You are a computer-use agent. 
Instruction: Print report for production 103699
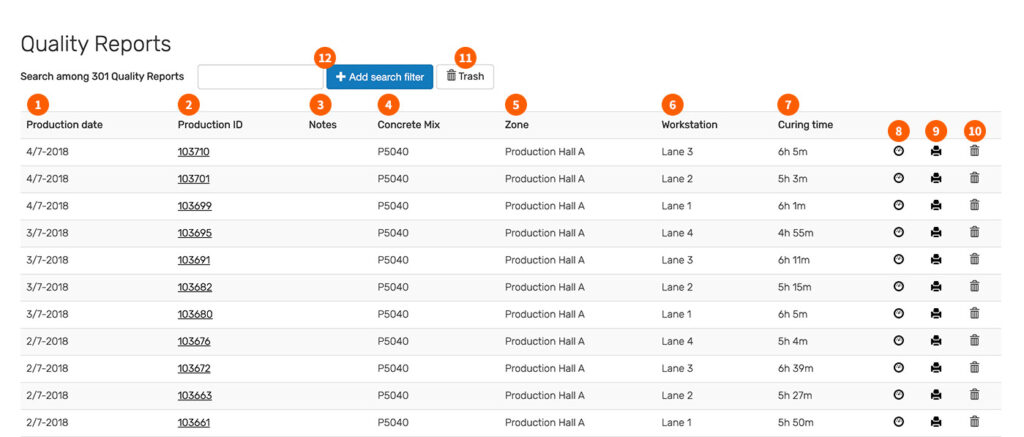[936, 205]
